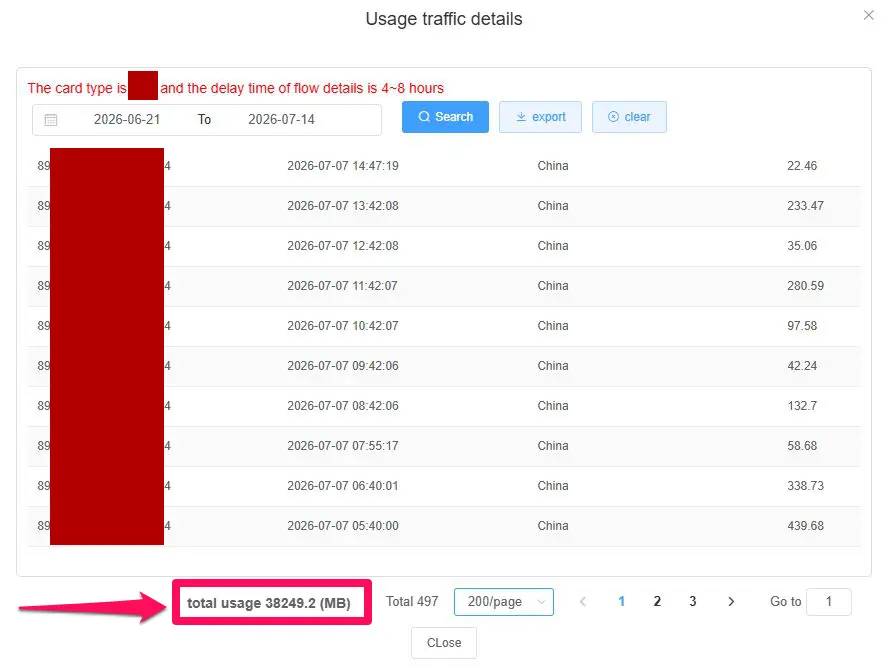Go to previous page with left chevron
Image resolution: width=888 pixels, height=669 pixels.
pos(583,602)
